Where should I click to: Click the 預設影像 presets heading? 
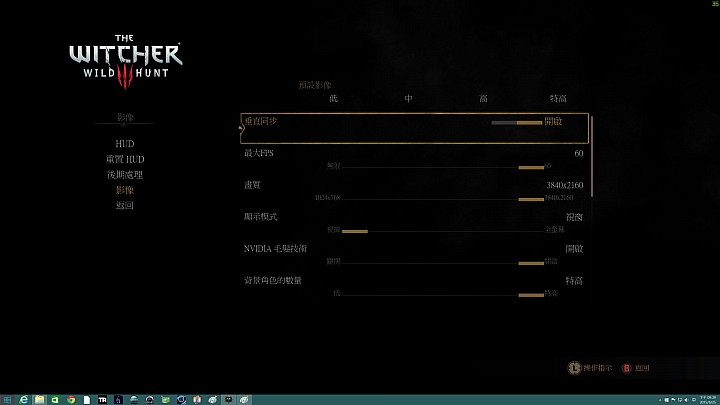[315, 85]
